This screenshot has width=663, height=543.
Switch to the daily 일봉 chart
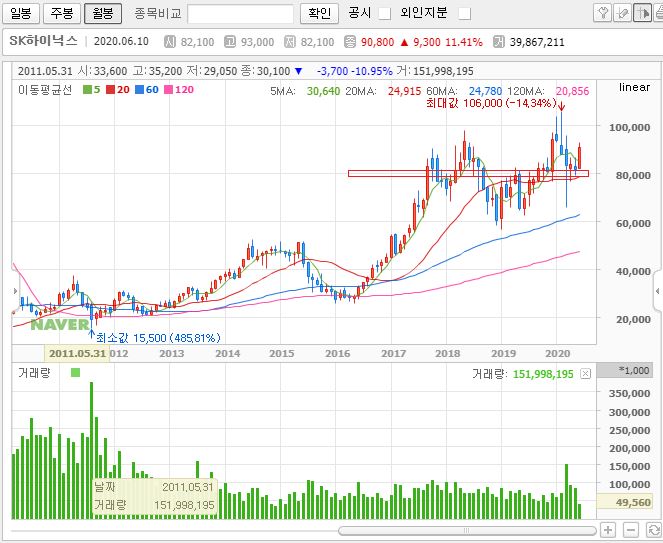click(21, 13)
